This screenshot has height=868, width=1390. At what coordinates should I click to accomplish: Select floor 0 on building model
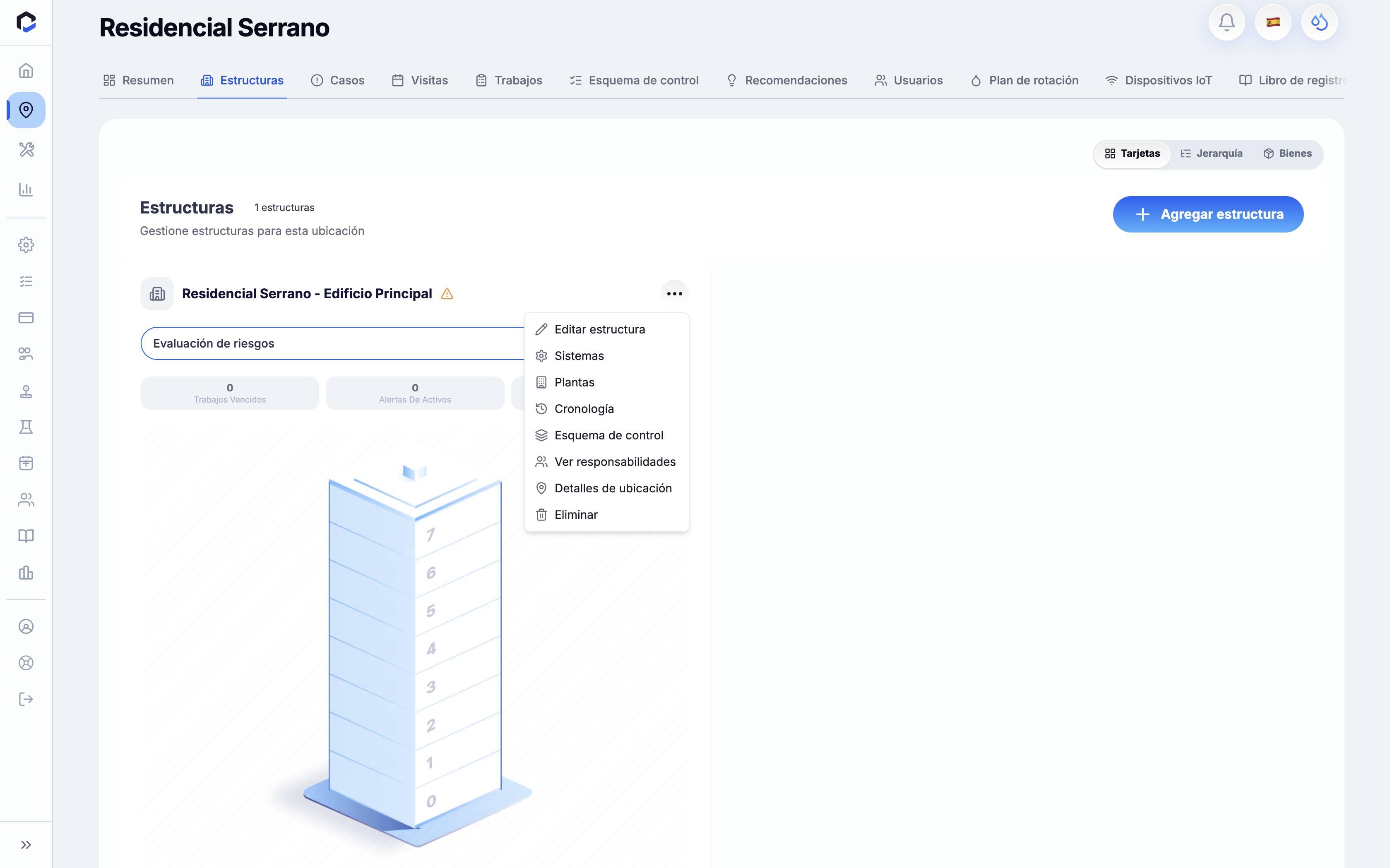tap(431, 801)
